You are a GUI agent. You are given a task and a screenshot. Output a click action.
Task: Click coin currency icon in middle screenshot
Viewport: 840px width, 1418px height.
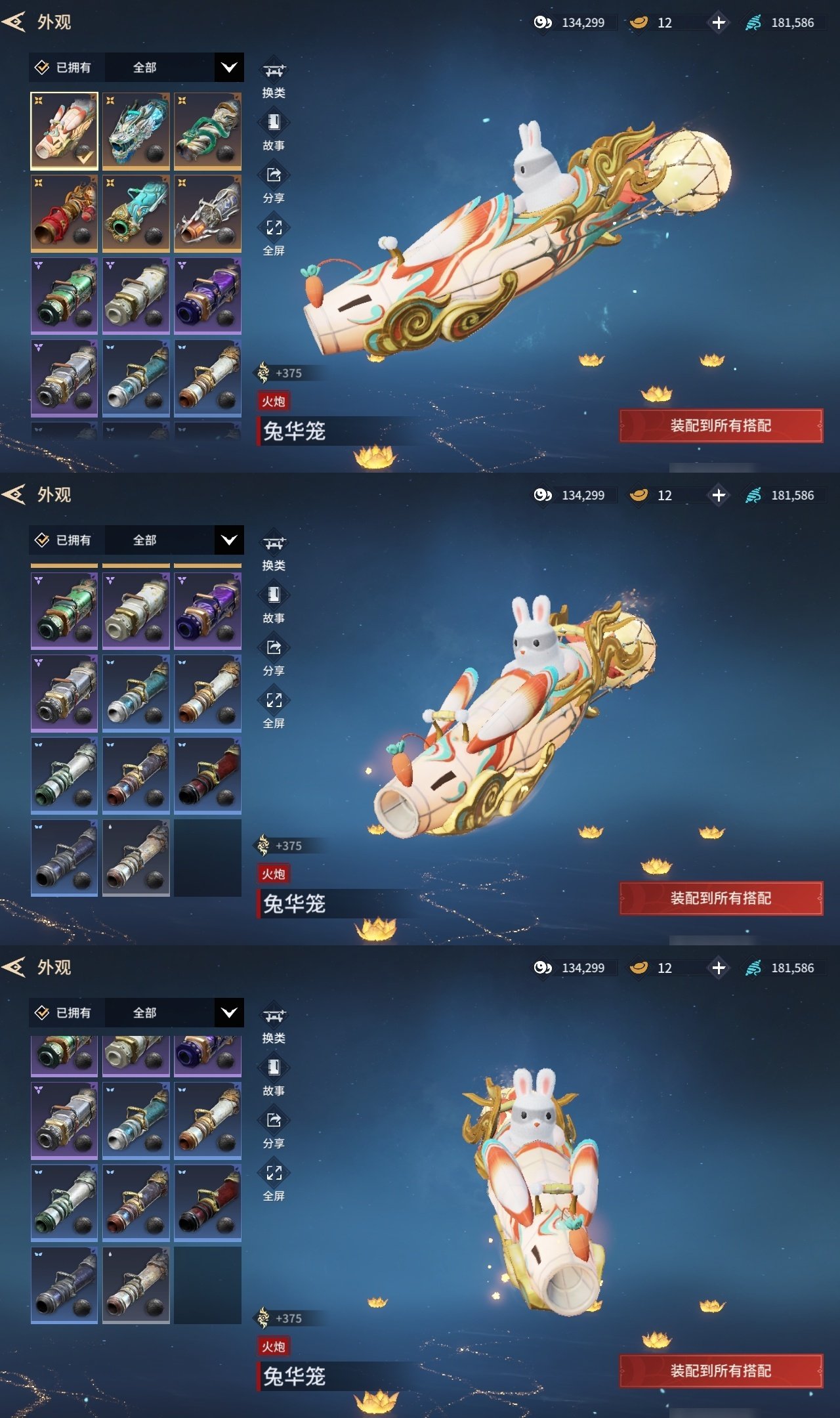point(543,495)
